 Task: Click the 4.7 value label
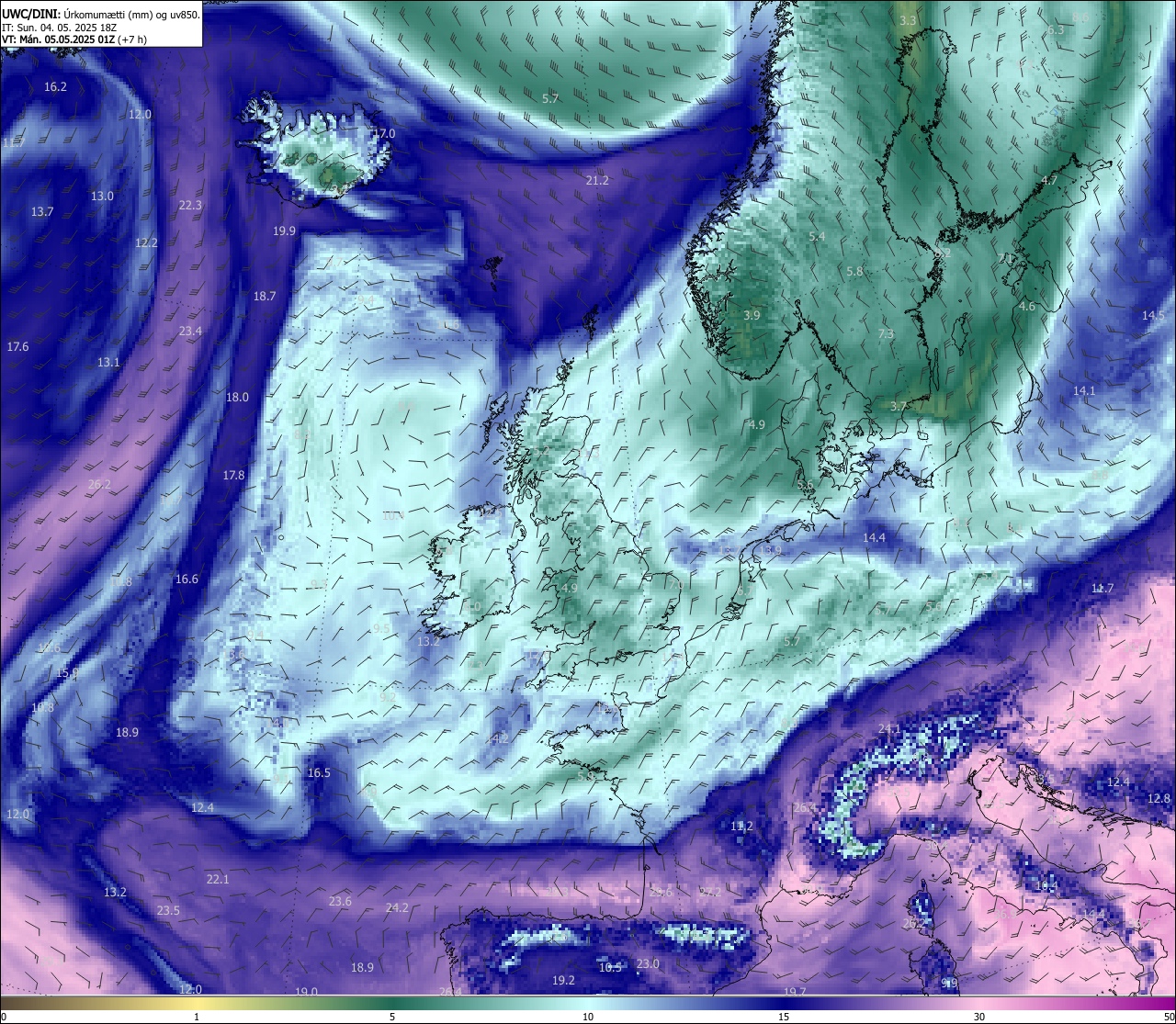(1049, 181)
